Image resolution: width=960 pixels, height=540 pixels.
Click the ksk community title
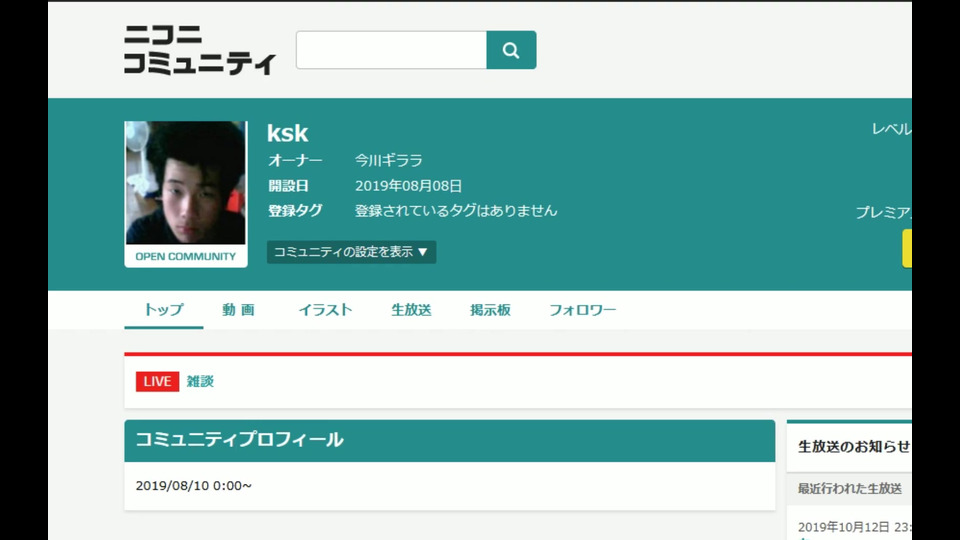(288, 133)
